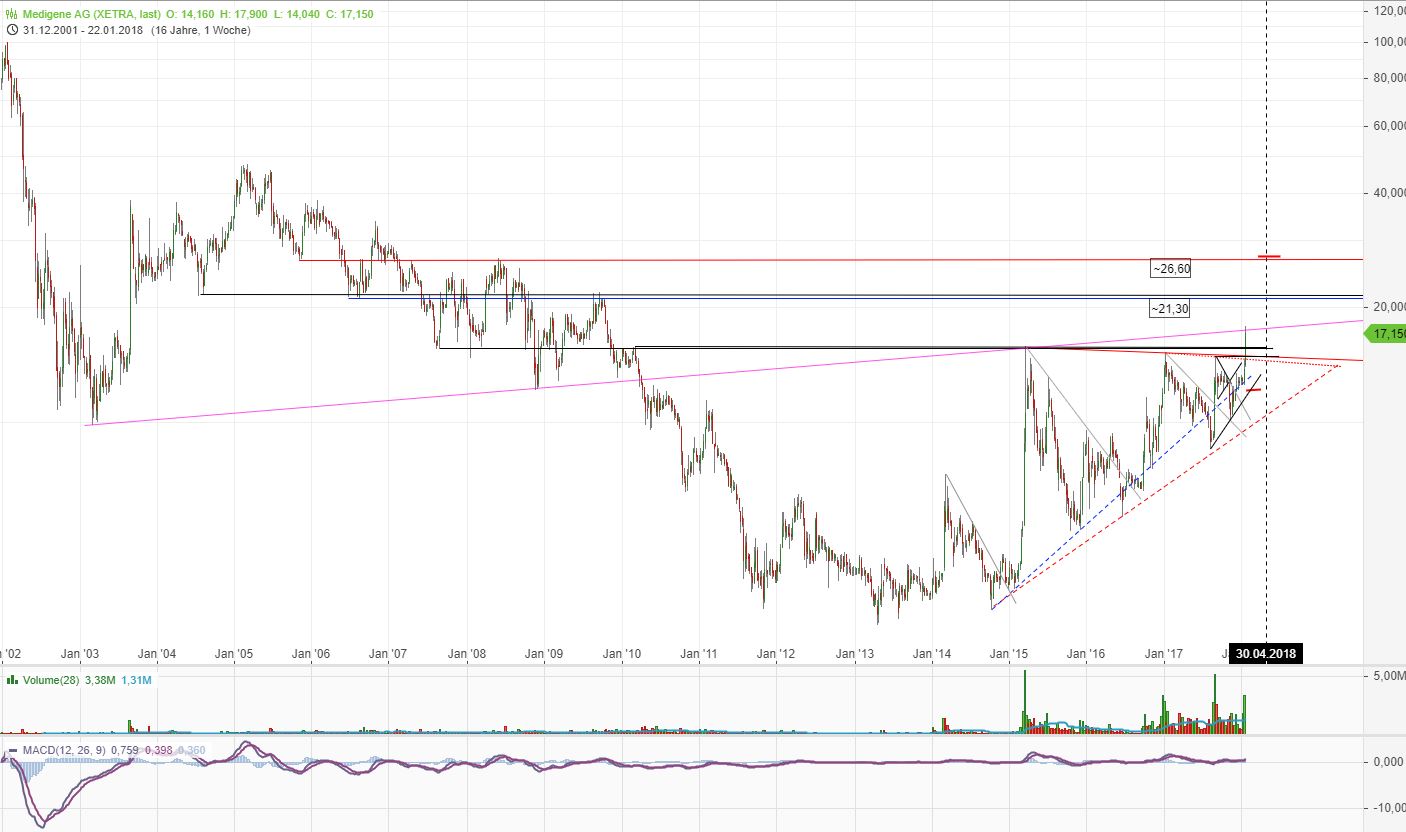Select the green 17,150 last price tag
The image size is (1406, 832).
point(1387,334)
